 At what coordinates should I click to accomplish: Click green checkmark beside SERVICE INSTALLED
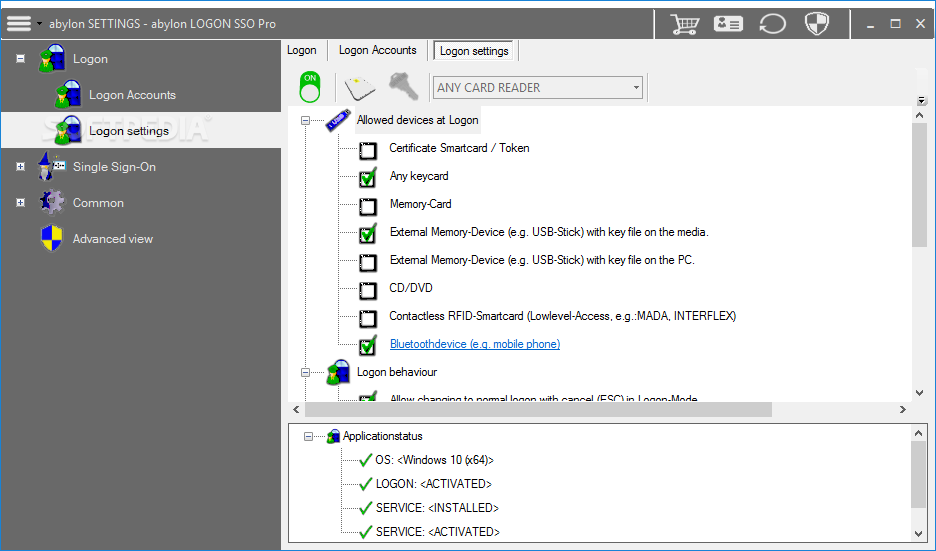(365, 508)
